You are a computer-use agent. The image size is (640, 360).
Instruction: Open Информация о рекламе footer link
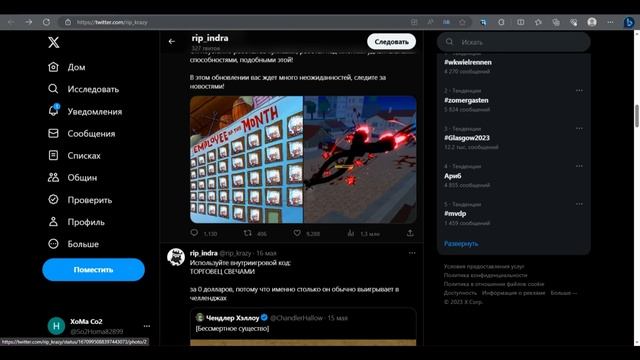tap(513, 293)
